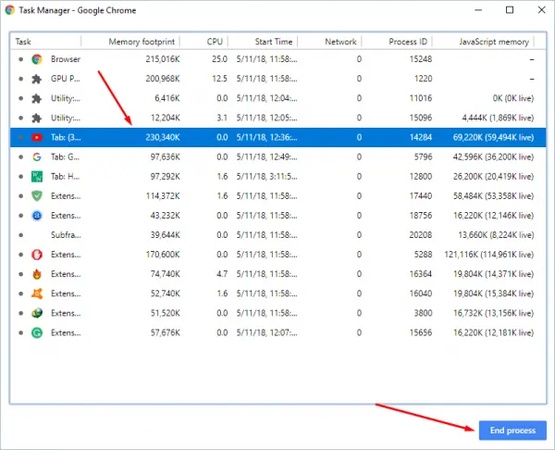Click the orange Avast extension icon with 52,740K

[x=37, y=294]
